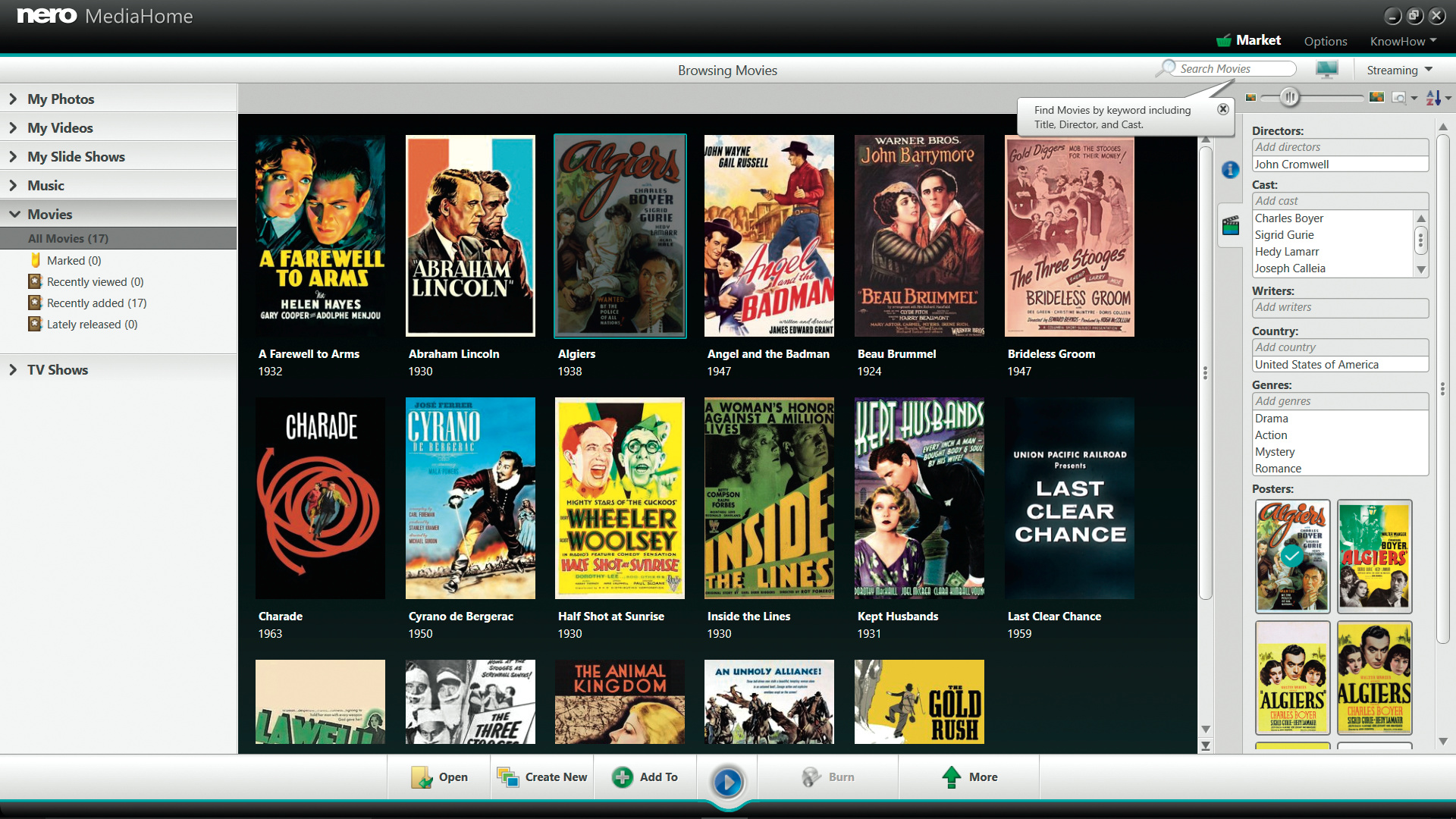Open the Streaming dropdown menu
The width and height of the screenshot is (1456, 819).
click(1399, 70)
